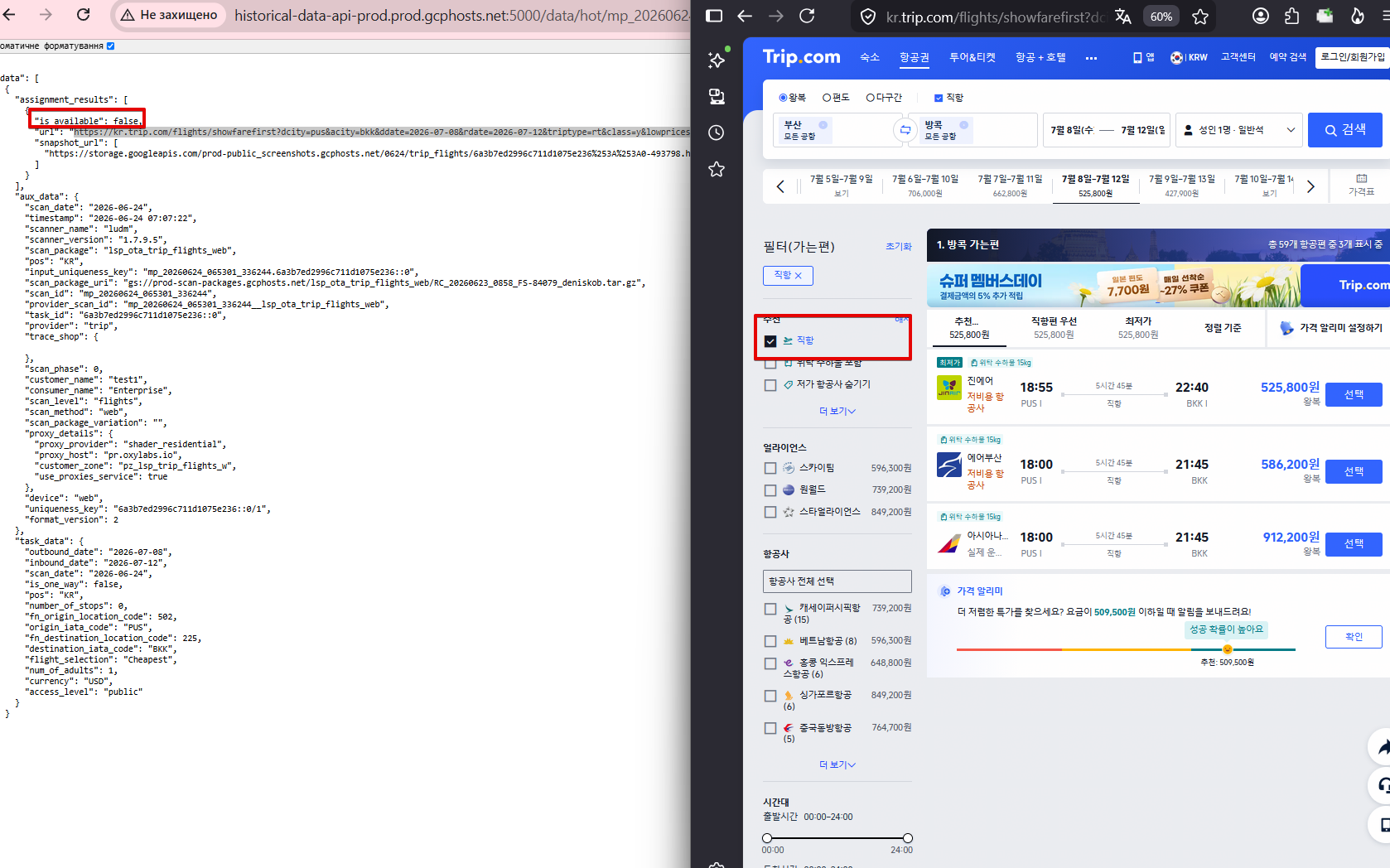The height and width of the screenshot is (868, 1390).
Task: Open the page translate icon in address bar
Action: pos(1123,17)
